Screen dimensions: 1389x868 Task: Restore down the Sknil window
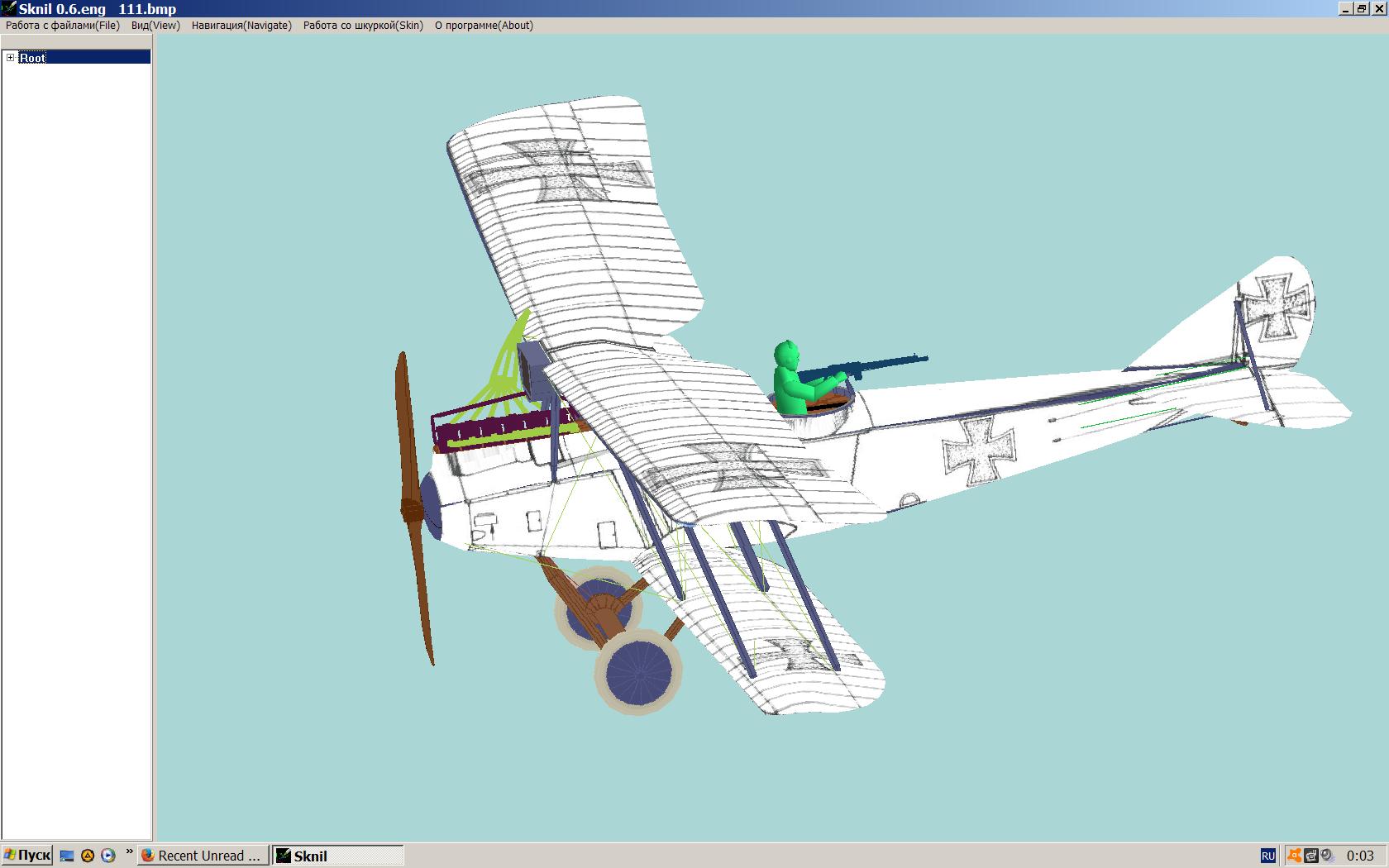click(x=1362, y=9)
